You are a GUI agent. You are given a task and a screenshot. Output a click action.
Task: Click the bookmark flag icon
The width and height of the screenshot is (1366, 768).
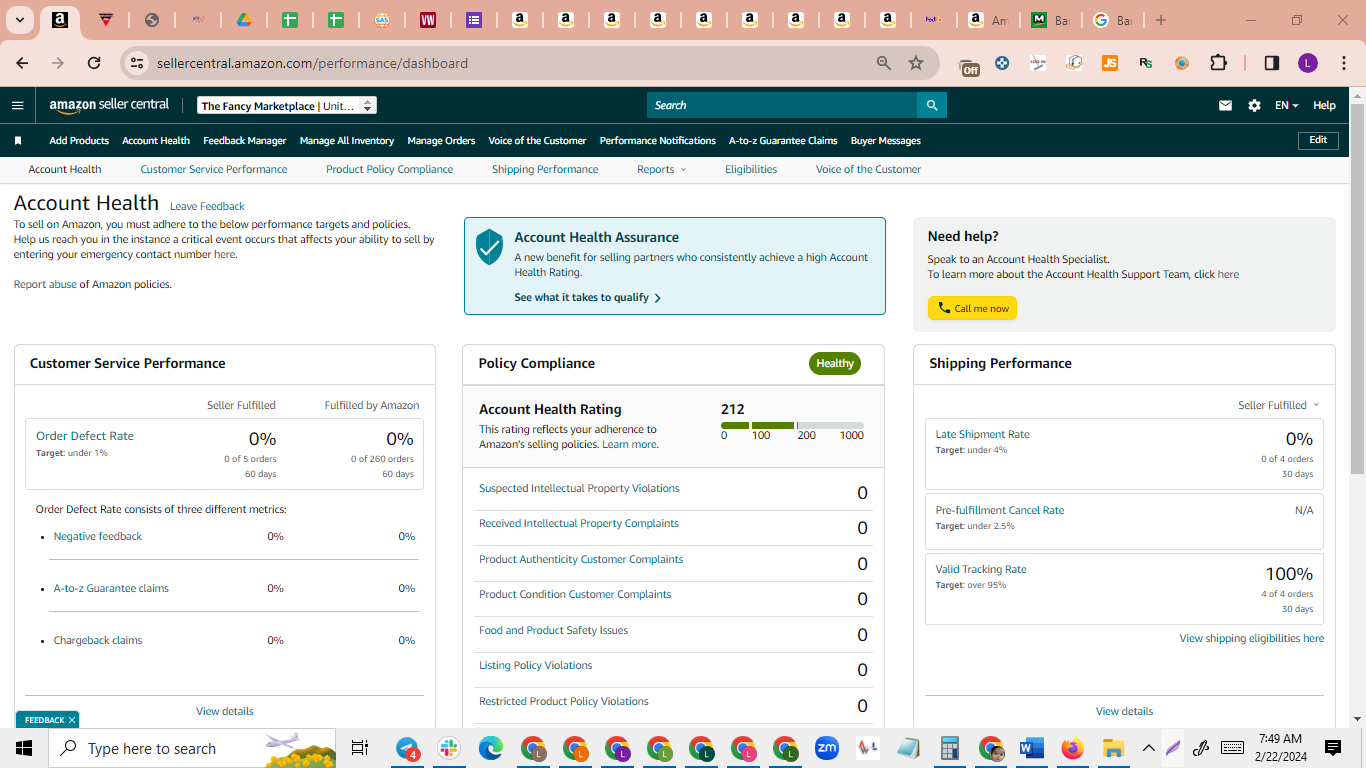click(18, 141)
